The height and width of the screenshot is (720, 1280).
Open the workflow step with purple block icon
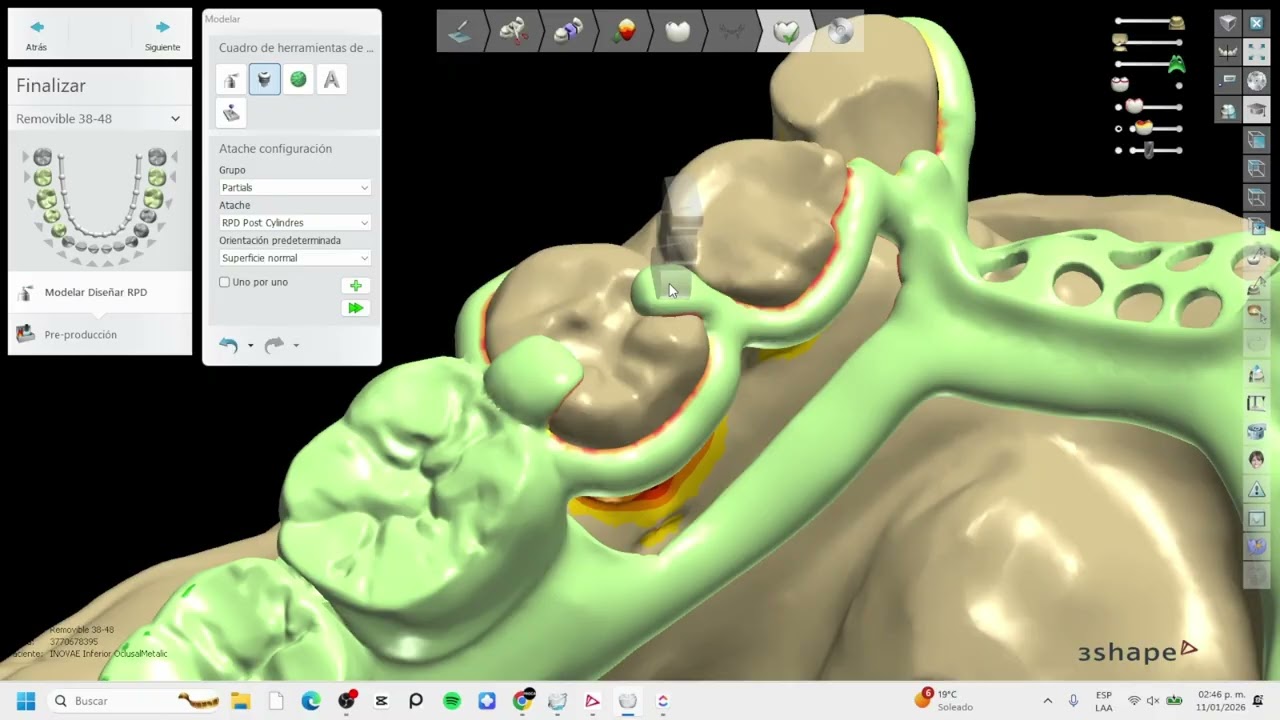click(x=568, y=31)
